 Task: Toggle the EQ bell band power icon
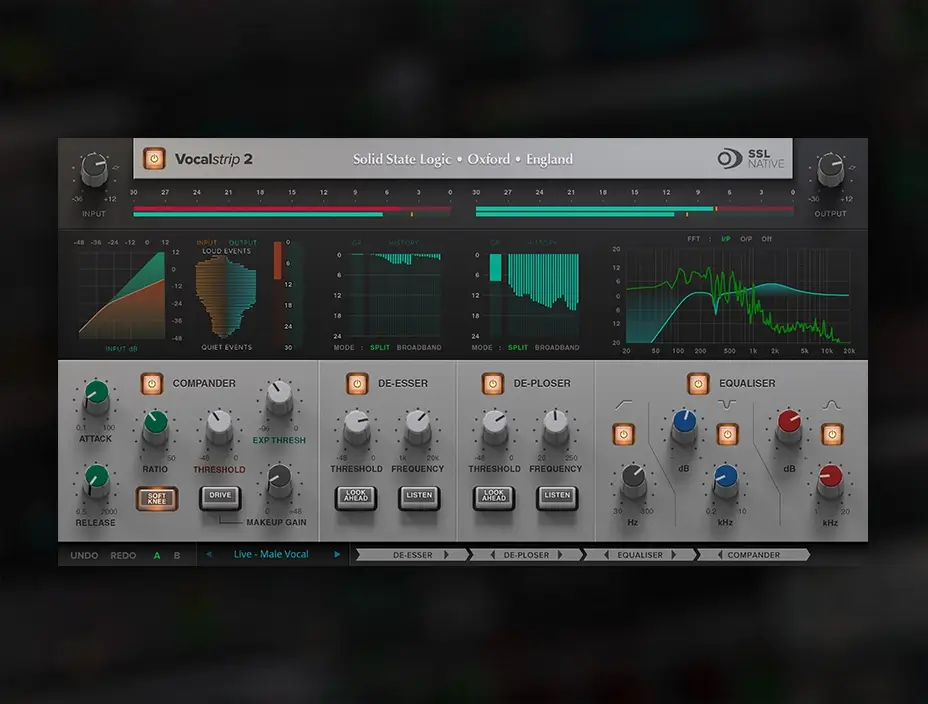pyautogui.click(x=832, y=434)
